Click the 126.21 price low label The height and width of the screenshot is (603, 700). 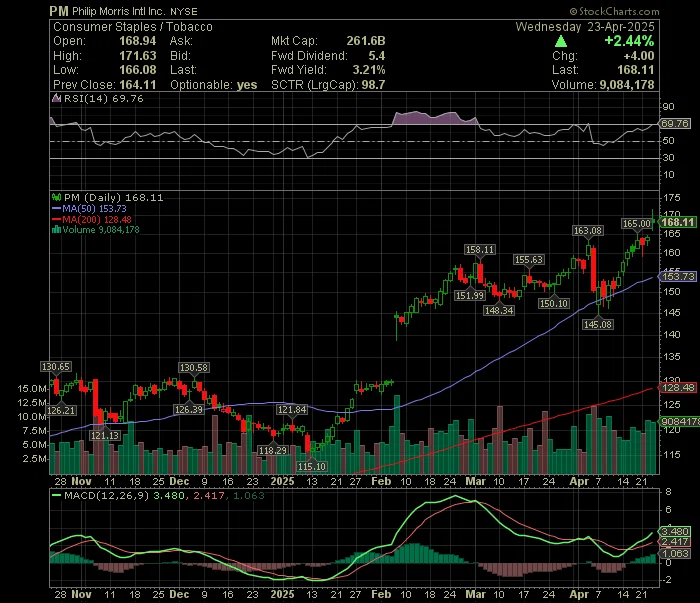(61, 410)
